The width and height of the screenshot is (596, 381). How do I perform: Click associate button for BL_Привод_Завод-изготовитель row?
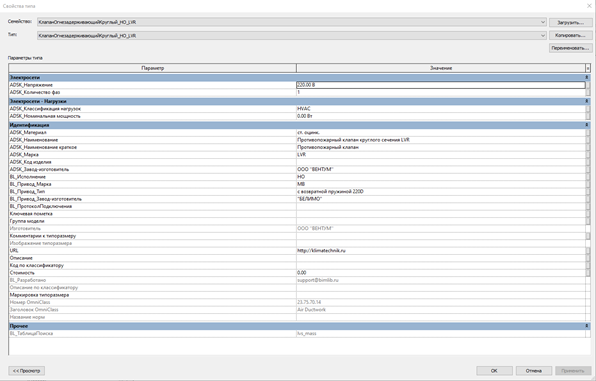(588, 199)
